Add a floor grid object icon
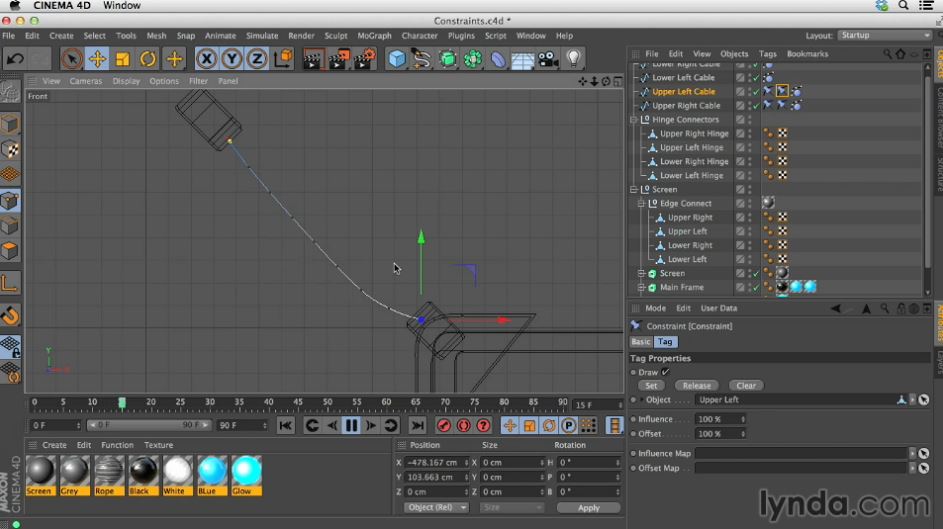This screenshot has height=529, width=943. coord(523,59)
